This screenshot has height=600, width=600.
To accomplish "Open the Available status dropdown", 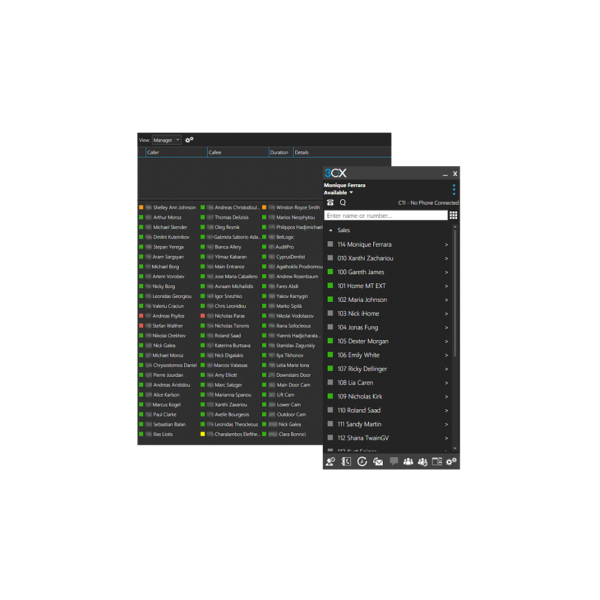I will (338, 192).
